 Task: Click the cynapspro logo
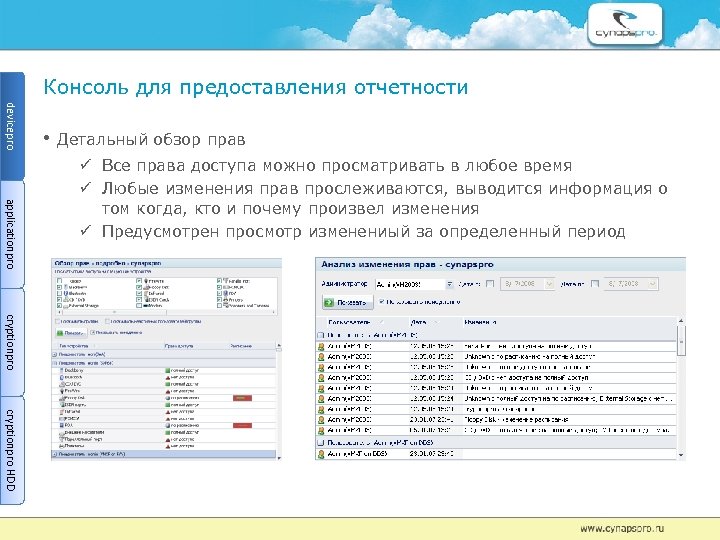point(625,24)
